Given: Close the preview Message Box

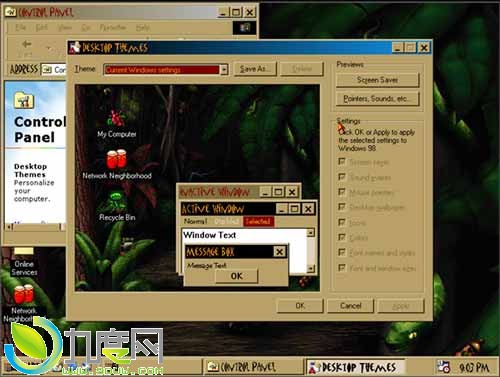Looking at the screenshot, I should tap(279, 252).
